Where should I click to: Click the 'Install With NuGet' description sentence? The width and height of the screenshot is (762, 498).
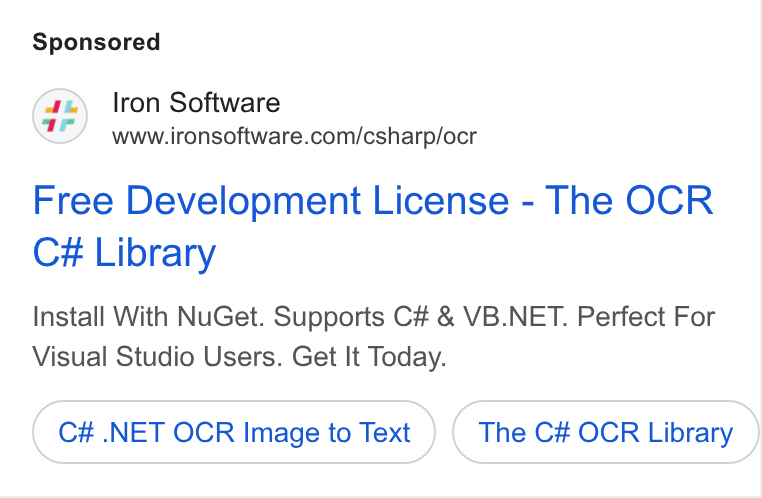(x=149, y=317)
